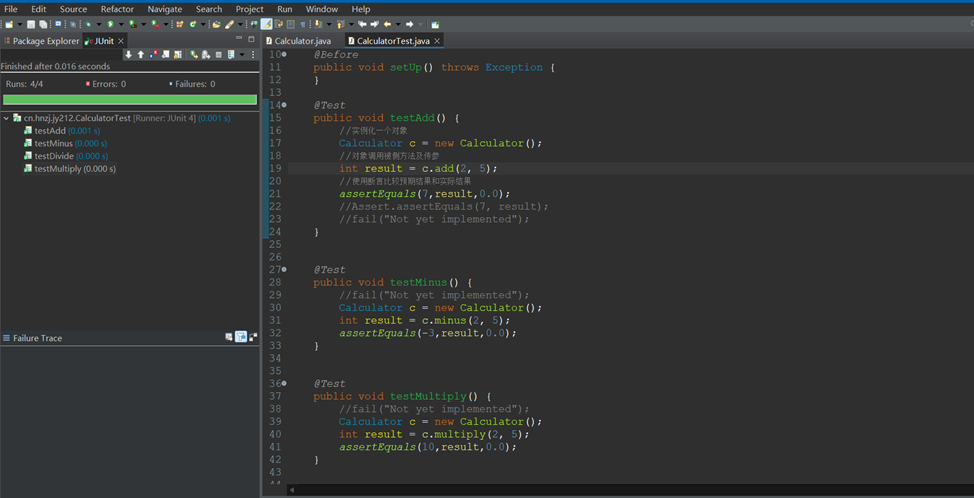
Task: Select testDivide in the test results
Action: 56,156
